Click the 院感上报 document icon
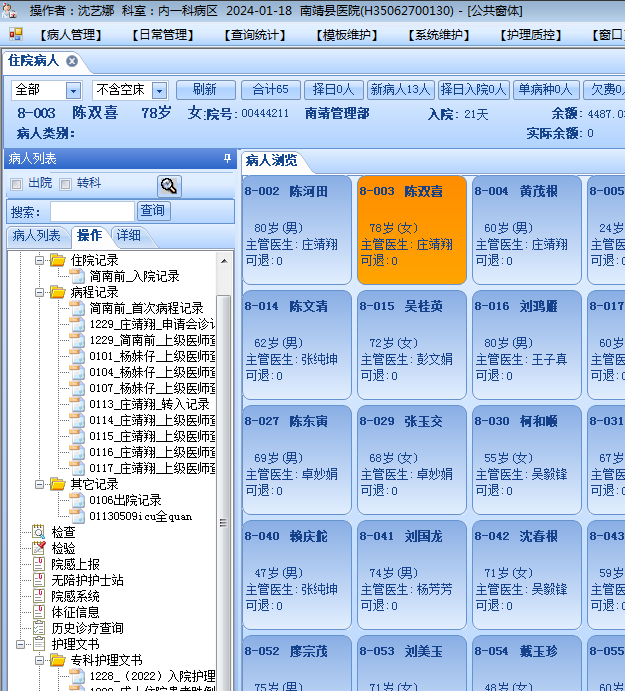The image size is (625, 691). point(39,564)
